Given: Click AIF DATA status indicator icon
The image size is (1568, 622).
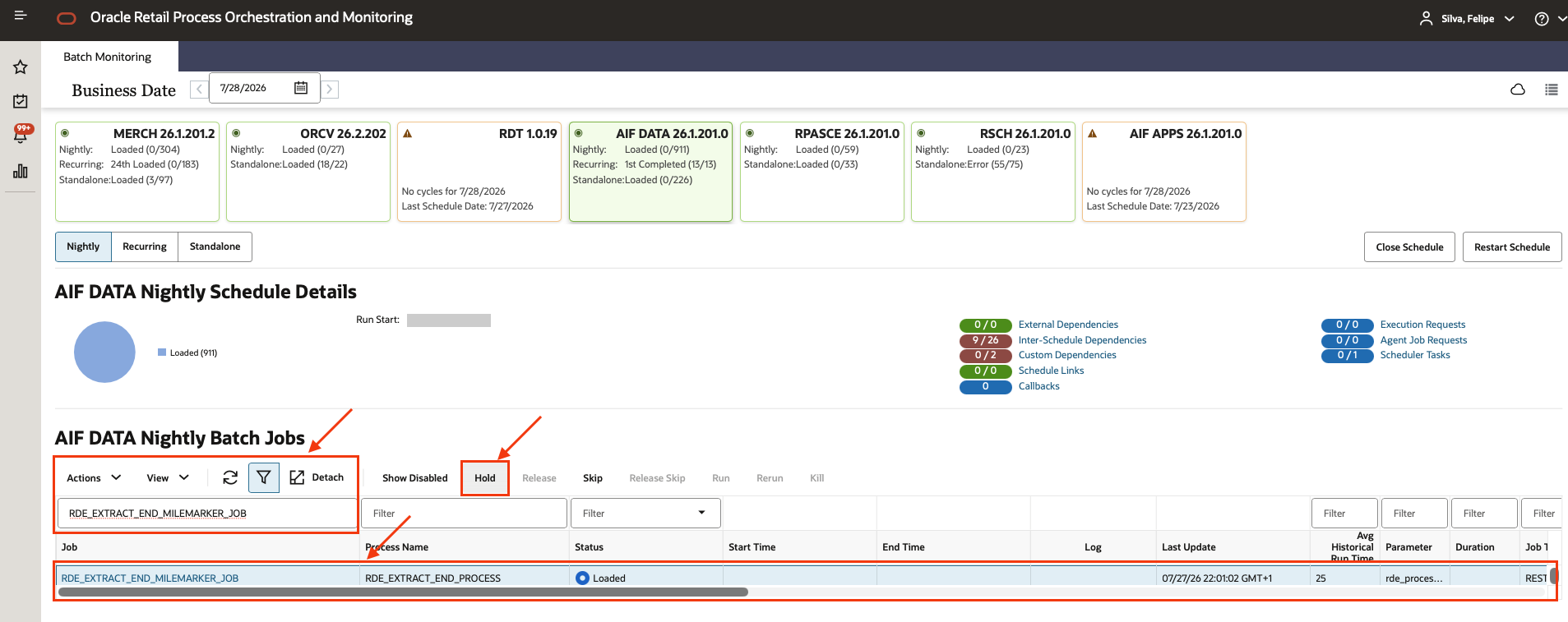Looking at the screenshot, I should [x=579, y=133].
